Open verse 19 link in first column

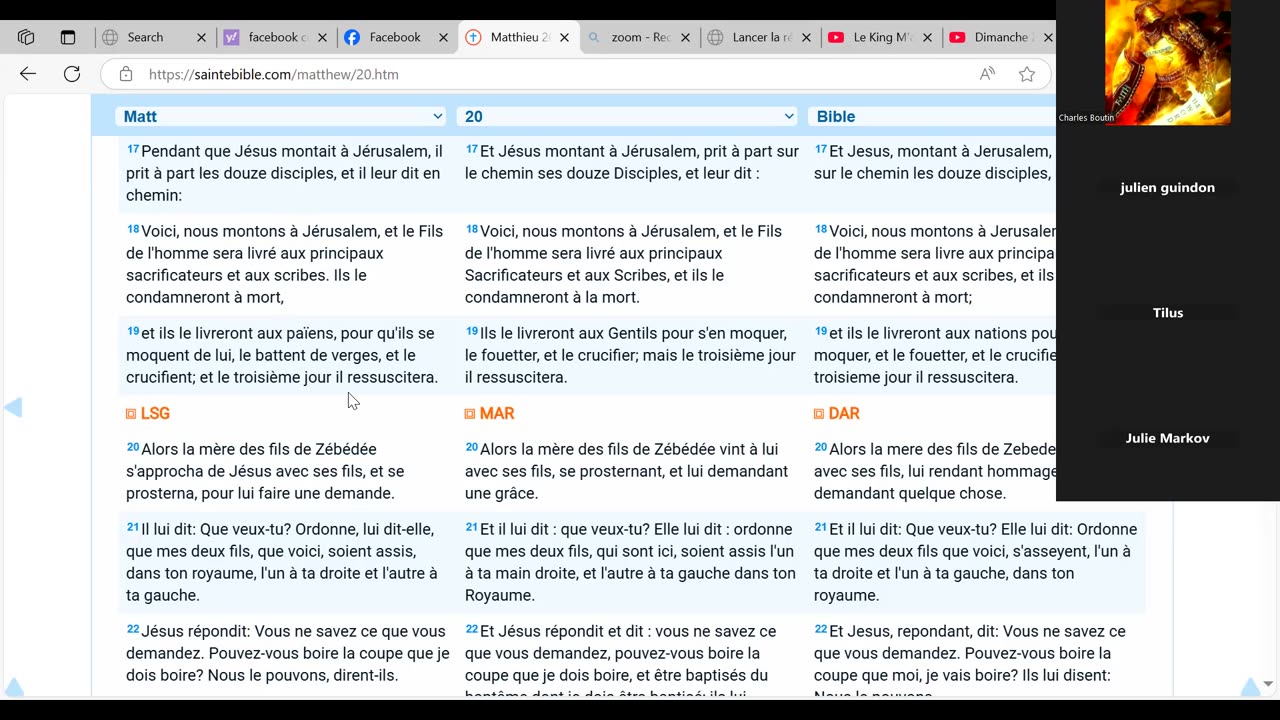pyautogui.click(x=133, y=331)
